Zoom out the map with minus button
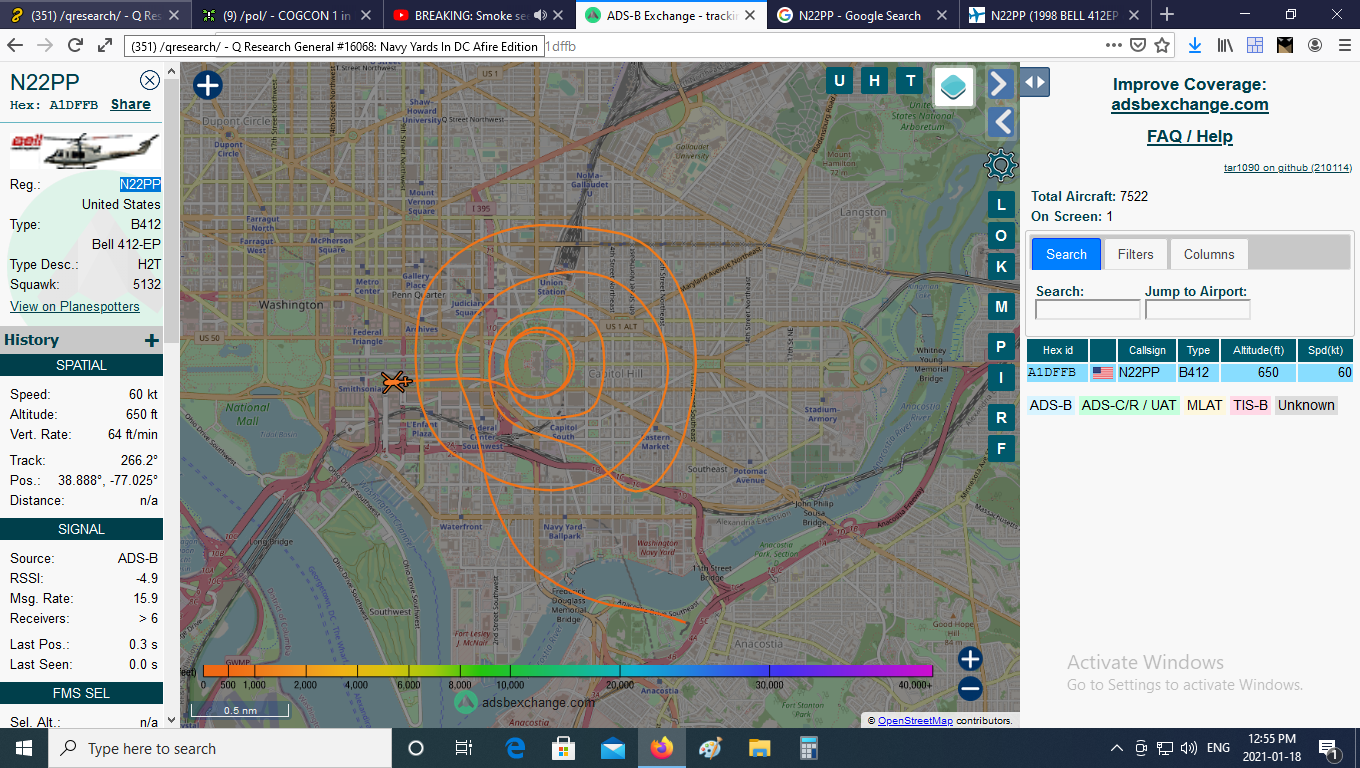The image size is (1360, 768). point(970,688)
